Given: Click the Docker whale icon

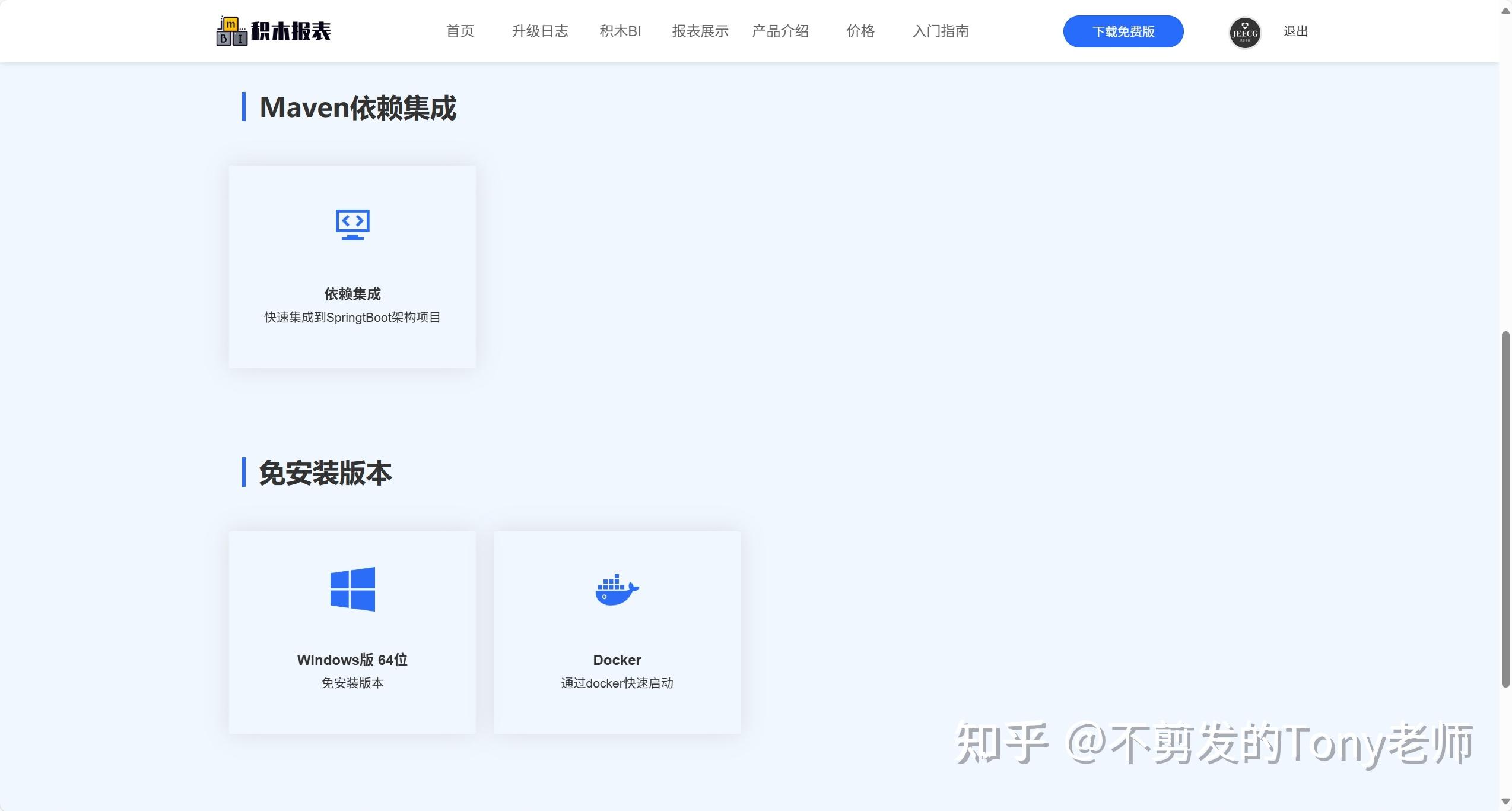Looking at the screenshot, I should pos(617,590).
